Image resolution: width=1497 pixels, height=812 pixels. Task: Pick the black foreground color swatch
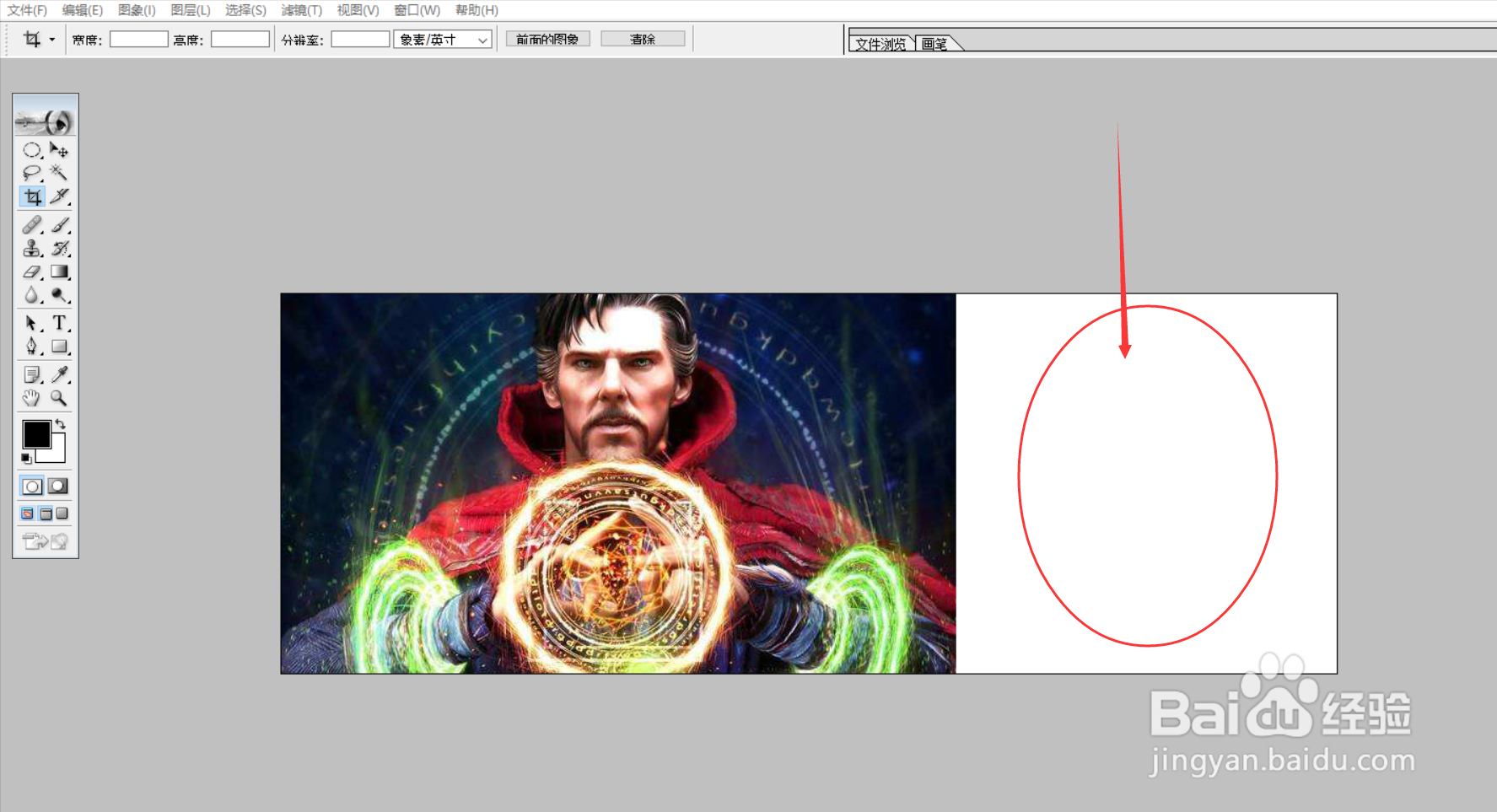coord(35,433)
